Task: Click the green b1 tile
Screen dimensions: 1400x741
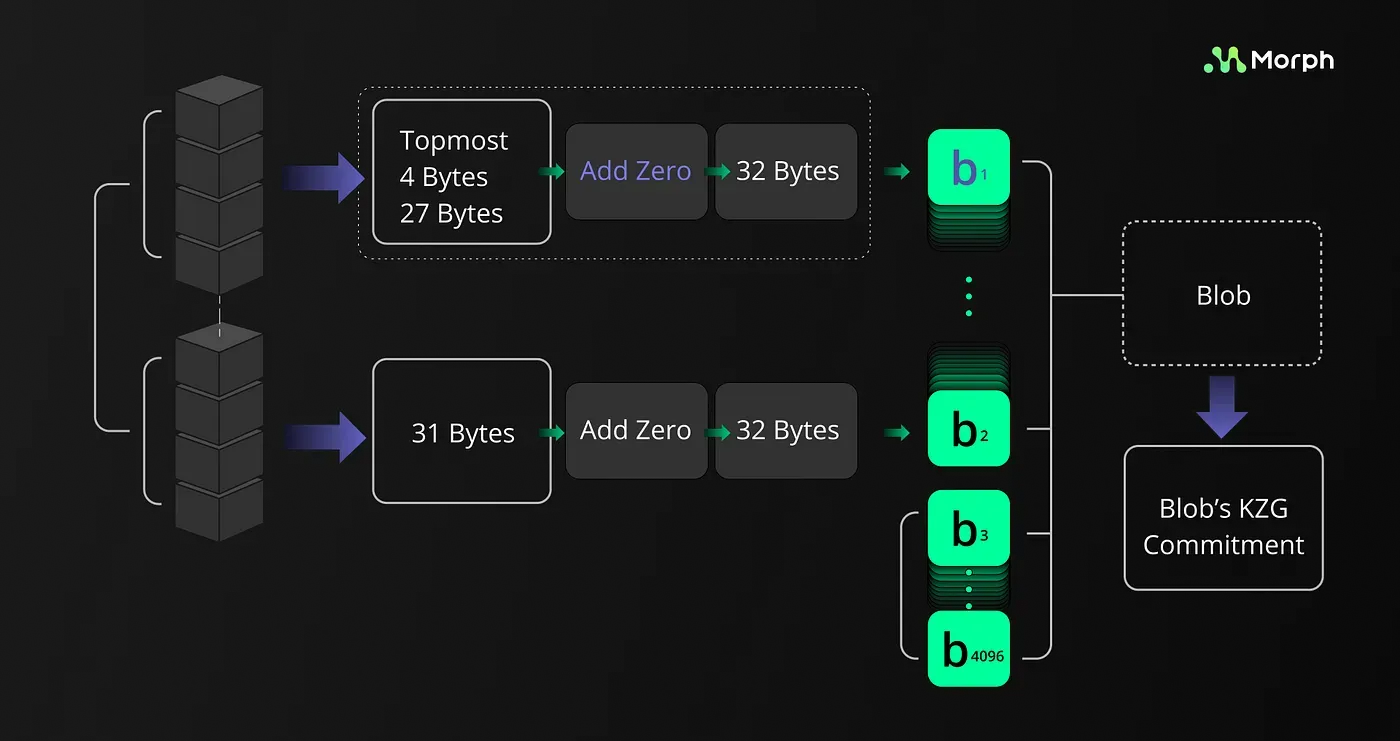Action: pyautogui.click(x=968, y=170)
